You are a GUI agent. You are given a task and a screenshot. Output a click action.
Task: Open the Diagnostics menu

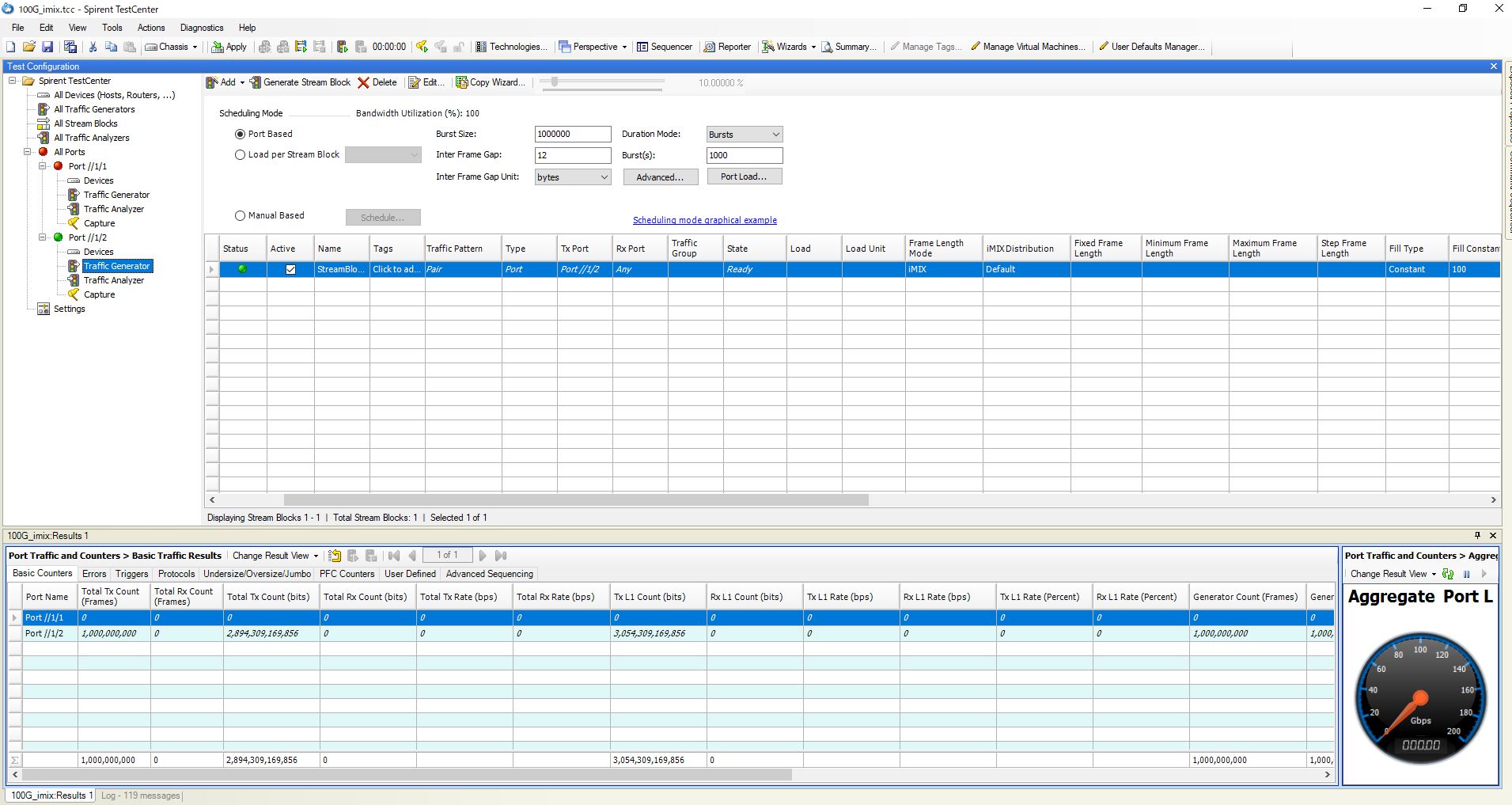[202, 28]
